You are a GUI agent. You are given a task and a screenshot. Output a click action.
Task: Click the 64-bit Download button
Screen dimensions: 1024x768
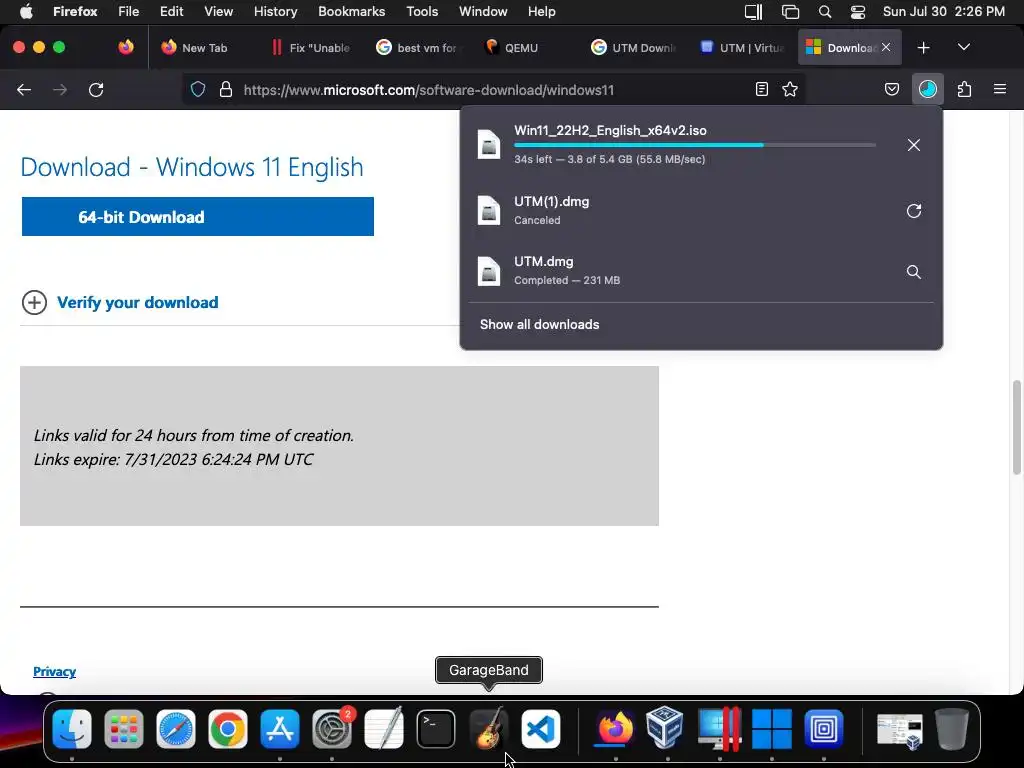pyautogui.click(x=198, y=217)
